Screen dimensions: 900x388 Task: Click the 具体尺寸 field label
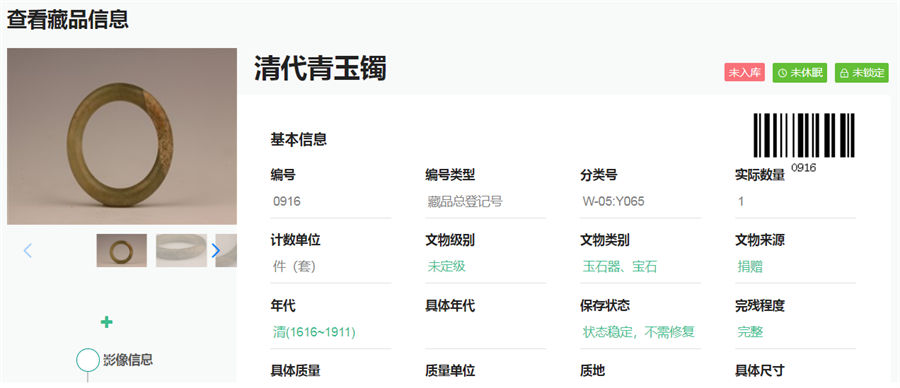[x=760, y=371]
